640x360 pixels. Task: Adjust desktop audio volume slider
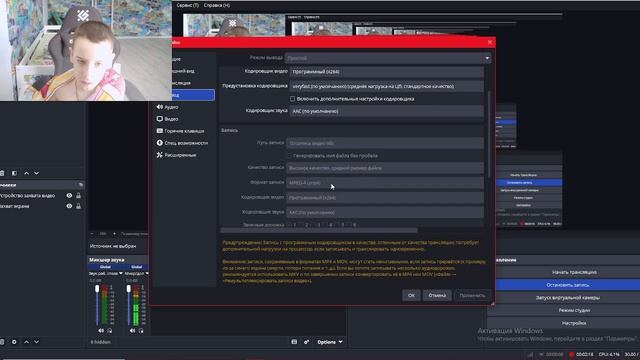point(97,305)
